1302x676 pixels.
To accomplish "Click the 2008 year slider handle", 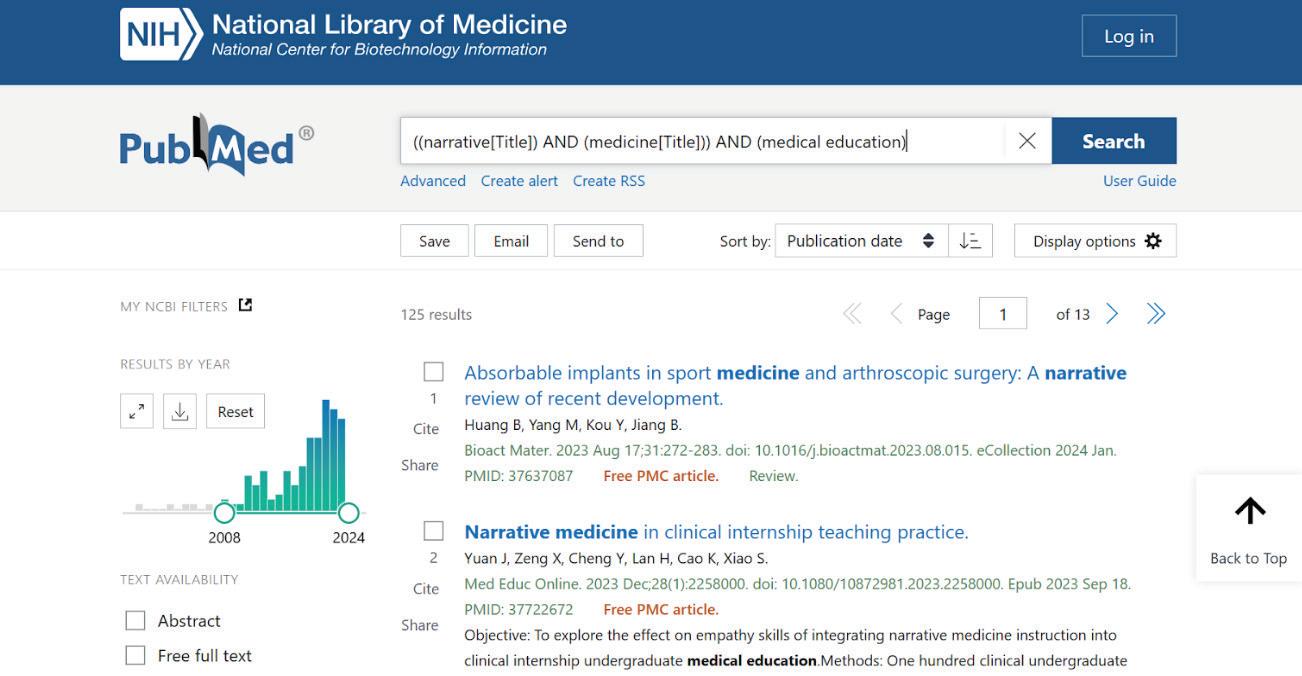I will click(x=224, y=513).
